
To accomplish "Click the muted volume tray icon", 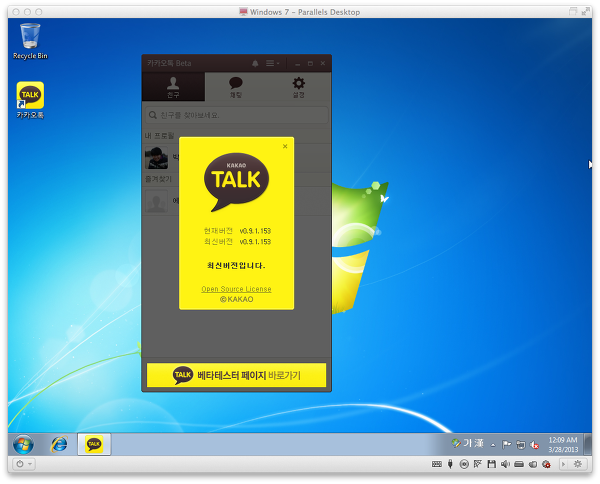I will (534, 445).
